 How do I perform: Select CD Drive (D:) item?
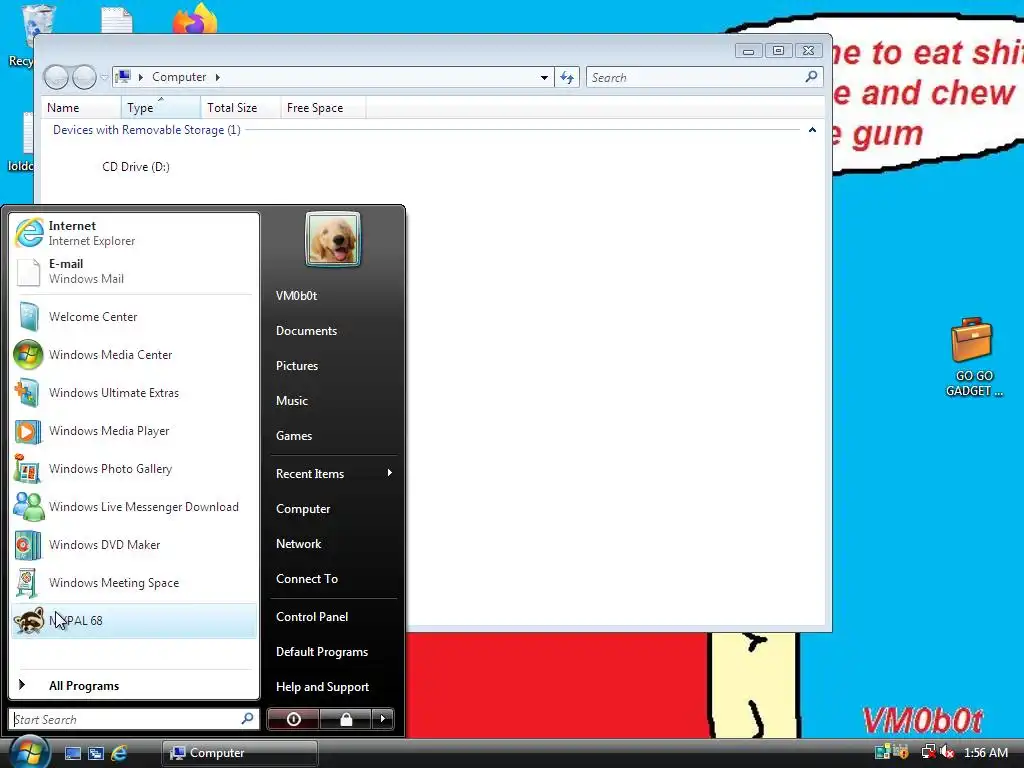[136, 167]
